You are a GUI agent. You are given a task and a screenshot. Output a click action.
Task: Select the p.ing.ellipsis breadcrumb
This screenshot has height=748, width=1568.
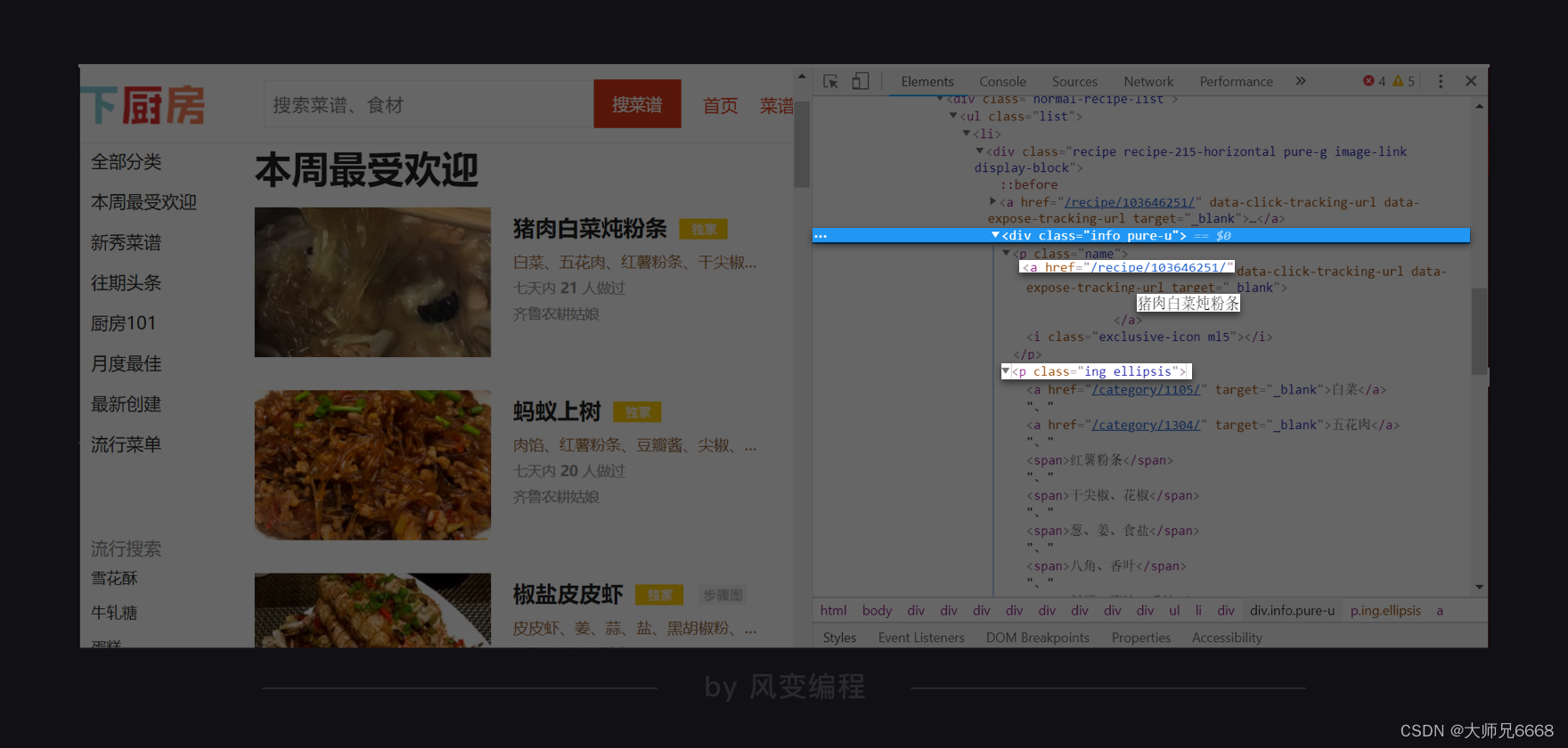[x=1385, y=610]
